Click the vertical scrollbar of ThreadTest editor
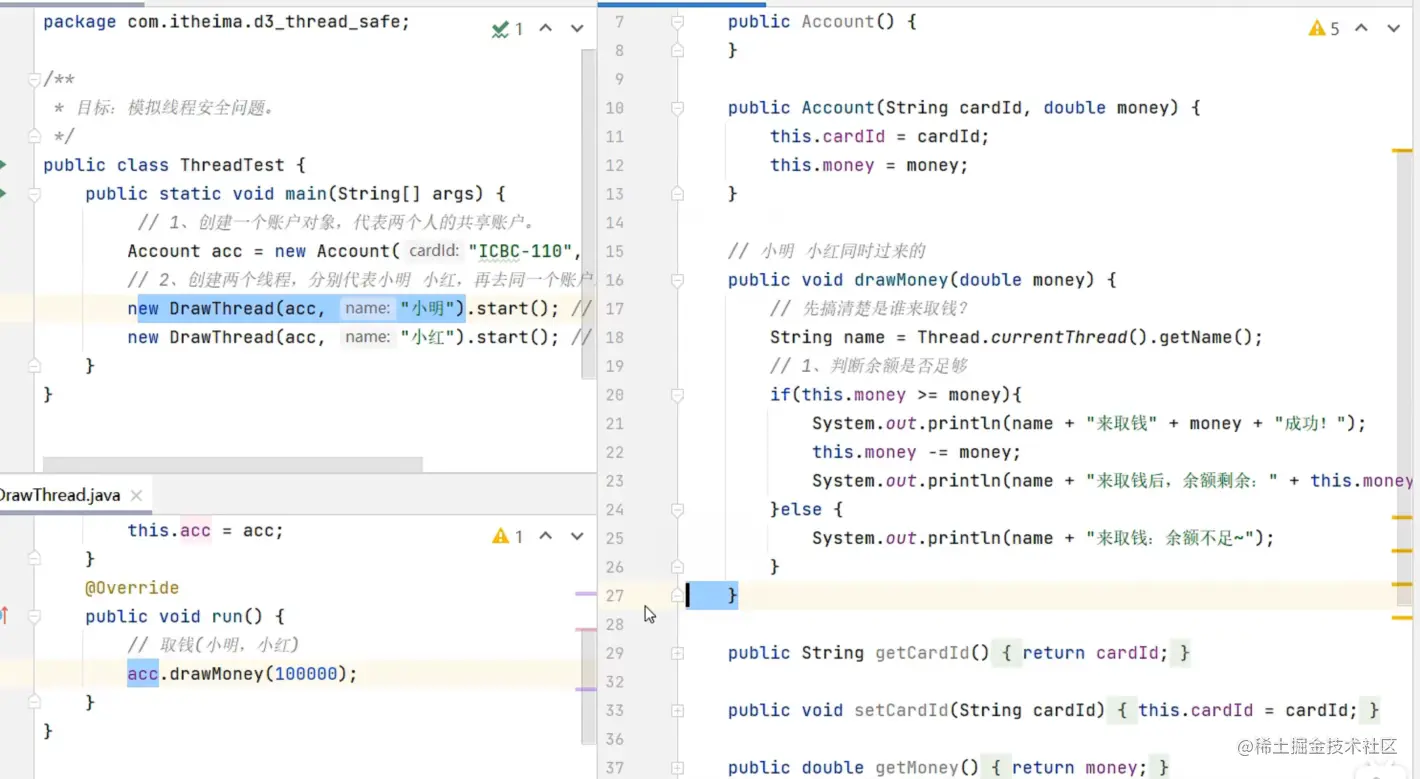This screenshot has height=779, width=1420. point(589,215)
